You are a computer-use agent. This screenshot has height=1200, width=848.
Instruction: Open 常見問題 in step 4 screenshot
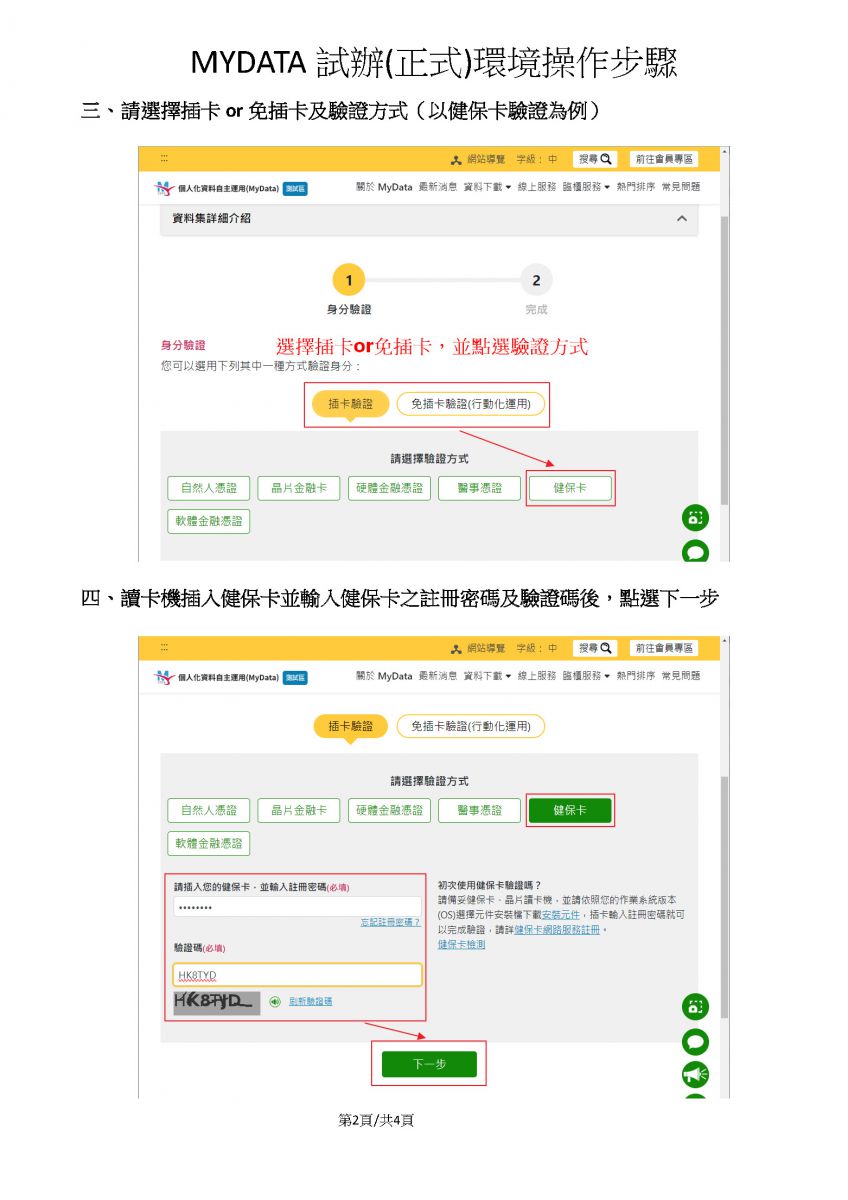[x=681, y=676]
